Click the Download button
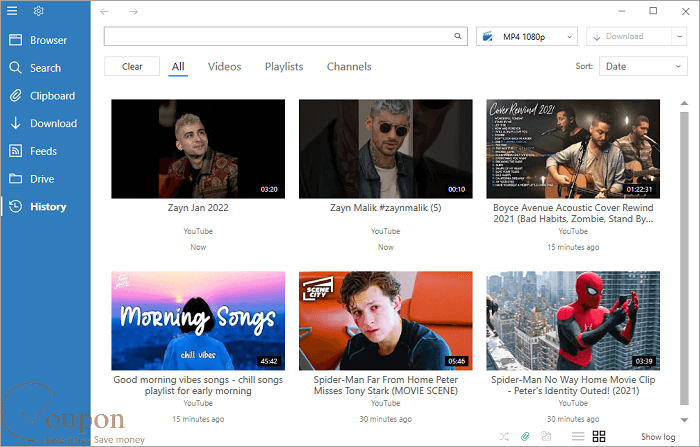The width and height of the screenshot is (700, 447). 629,37
